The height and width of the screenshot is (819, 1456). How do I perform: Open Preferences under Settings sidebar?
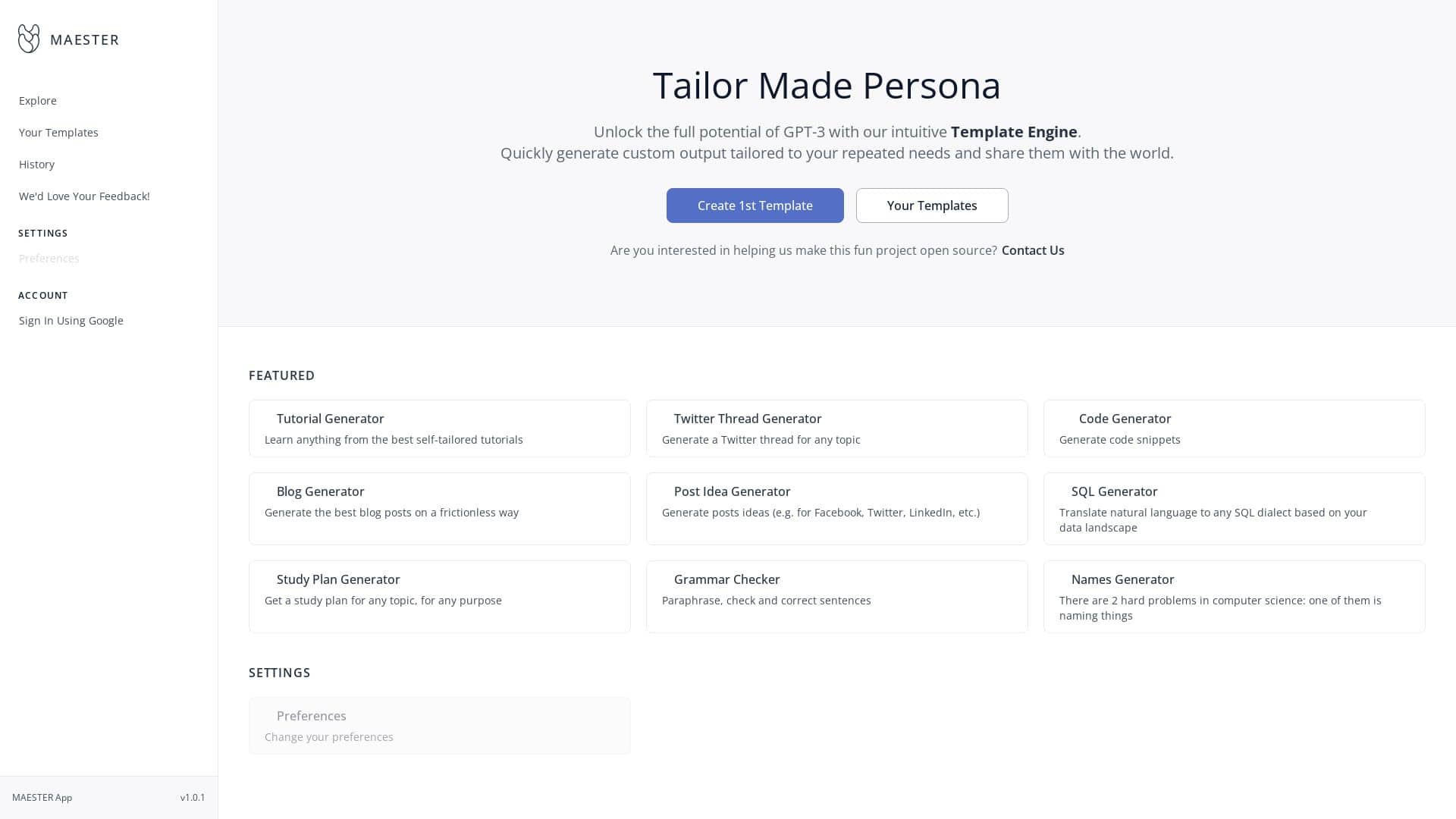point(49,258)
